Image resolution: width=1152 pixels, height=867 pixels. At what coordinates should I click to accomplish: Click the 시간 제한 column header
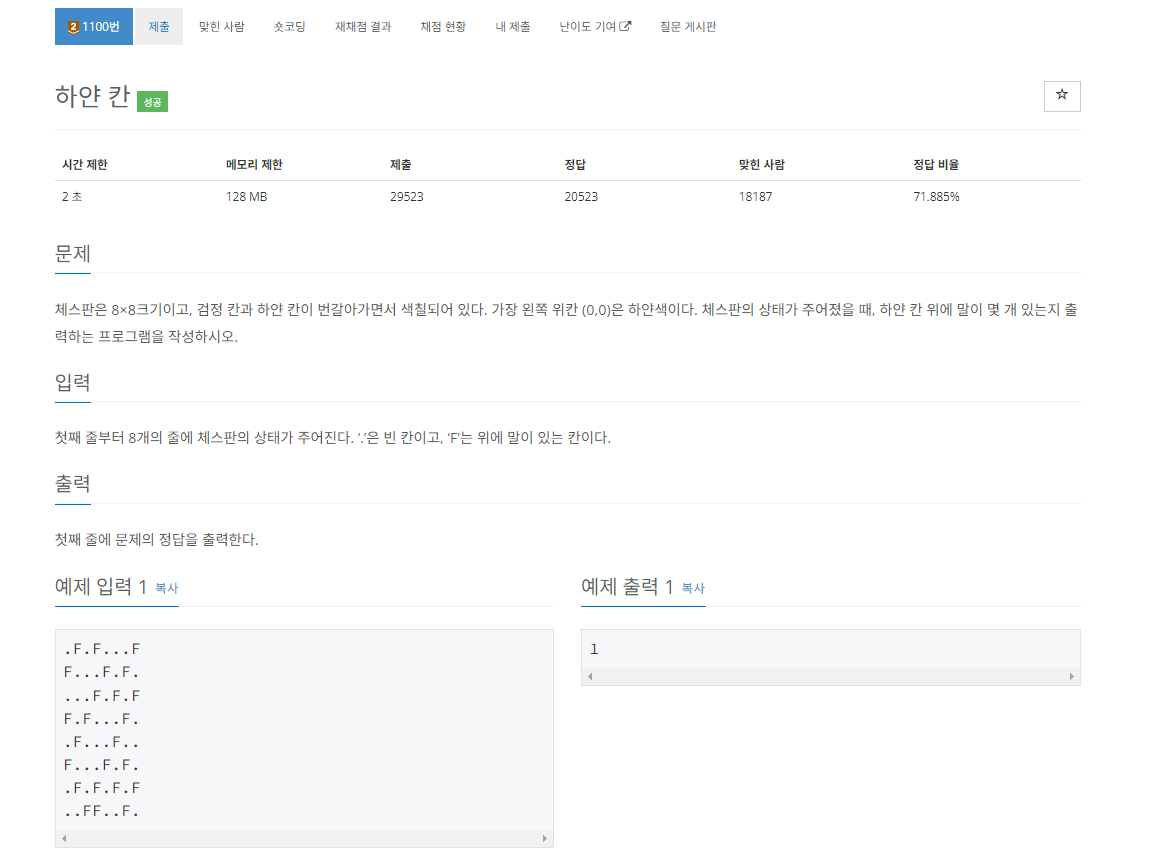click(84, 165)
